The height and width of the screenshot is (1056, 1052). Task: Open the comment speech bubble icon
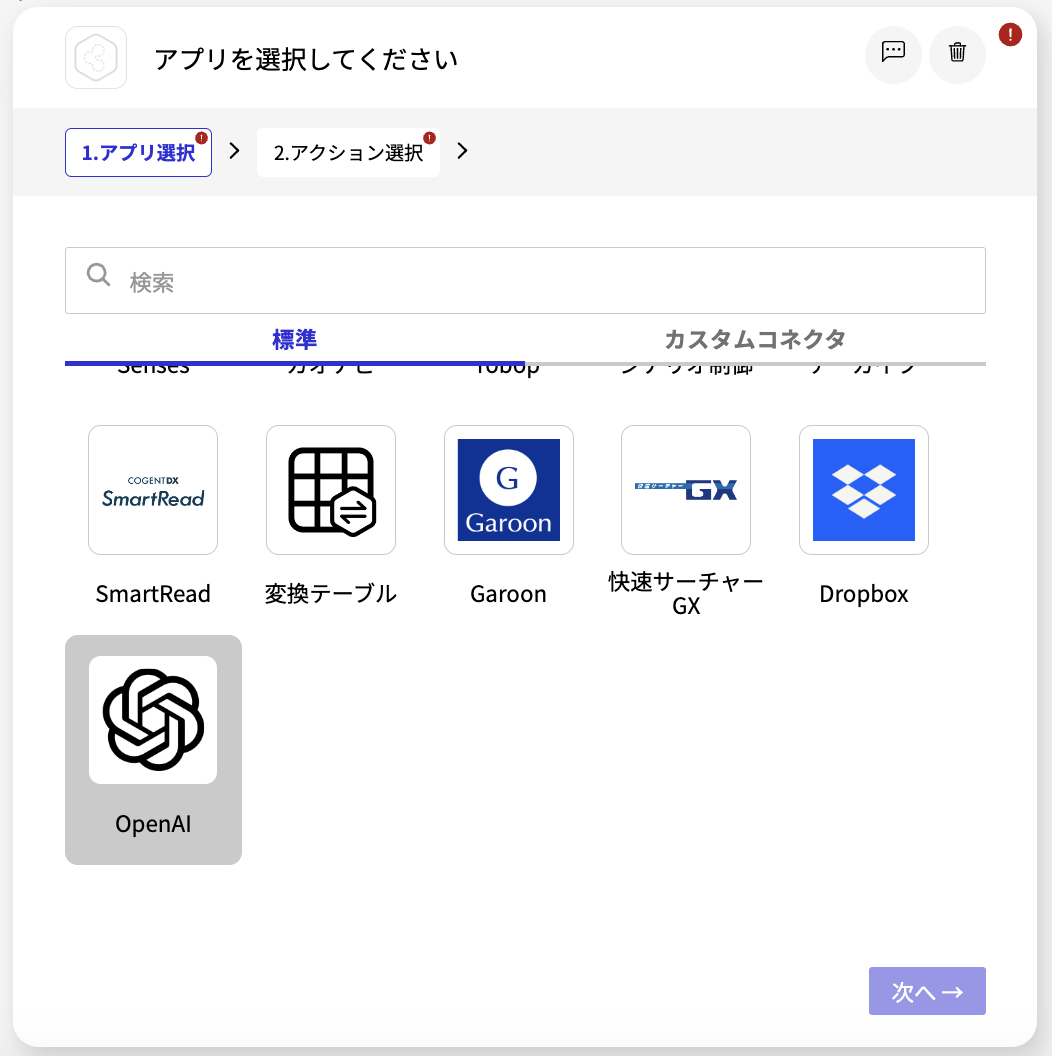pos(893,53)
